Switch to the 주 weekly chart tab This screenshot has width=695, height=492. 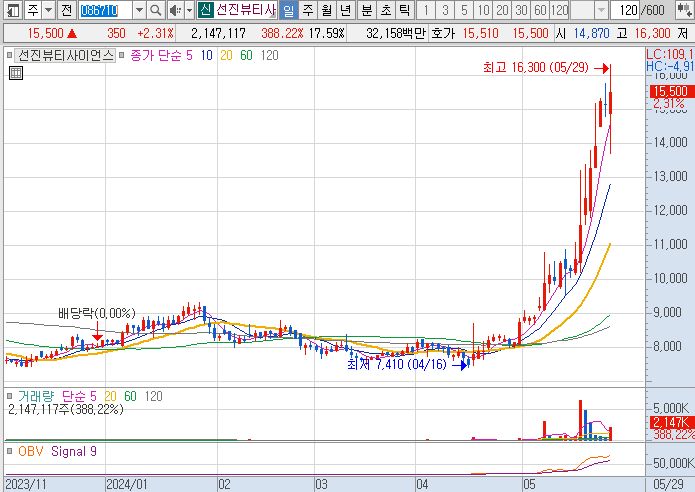308,10
